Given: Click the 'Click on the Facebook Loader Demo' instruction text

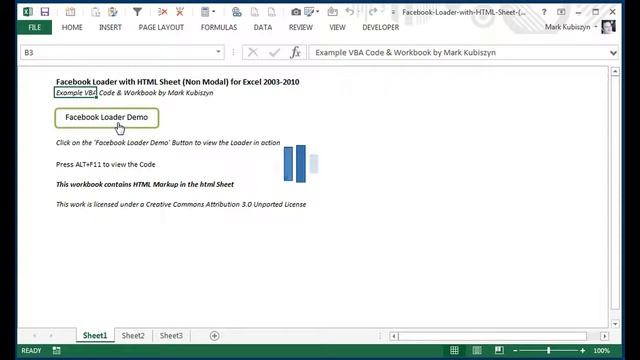Looking at the screenshot, I should pyautogui.click(x=168, y=142).
